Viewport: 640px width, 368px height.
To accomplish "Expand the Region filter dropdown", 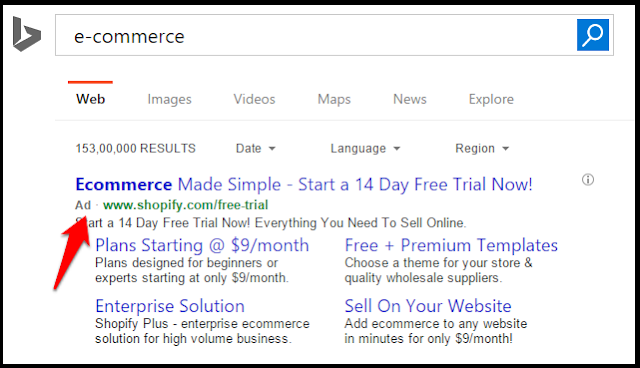I will click(x=482, y=149).
